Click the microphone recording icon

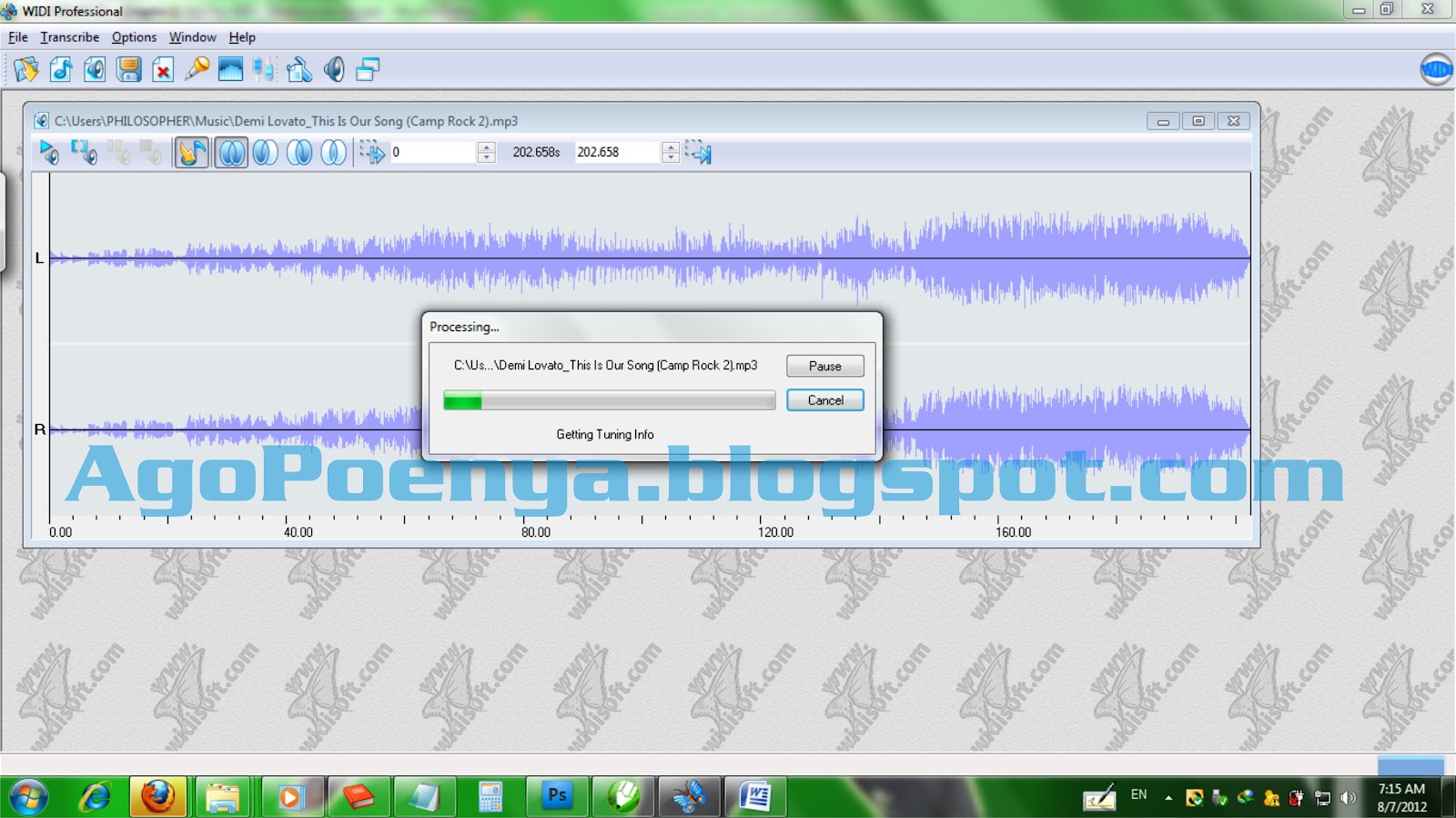click(x=197, y=70)
